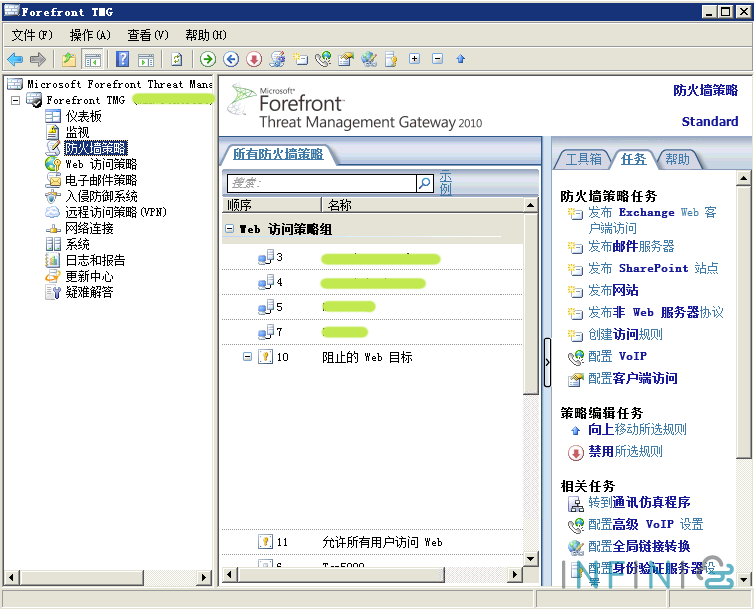
Task: Click inside the 搜索 search field
Action: point(320,183)
